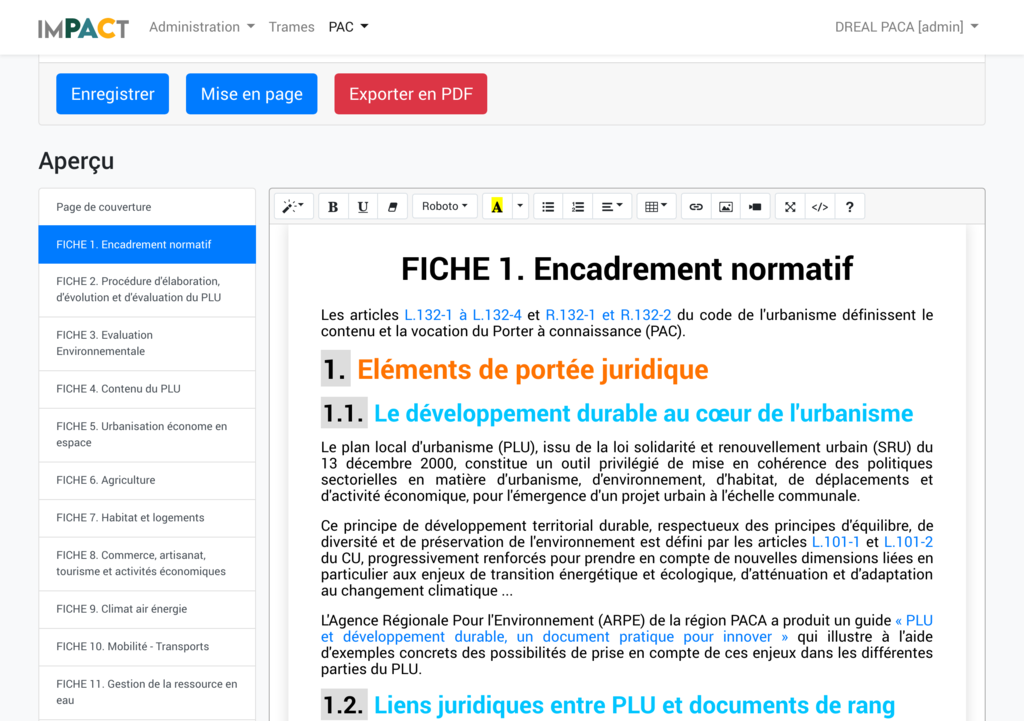Open the DREAL PACA [admin] user menu
The image size is (1024, 721).
click(906, 27)
